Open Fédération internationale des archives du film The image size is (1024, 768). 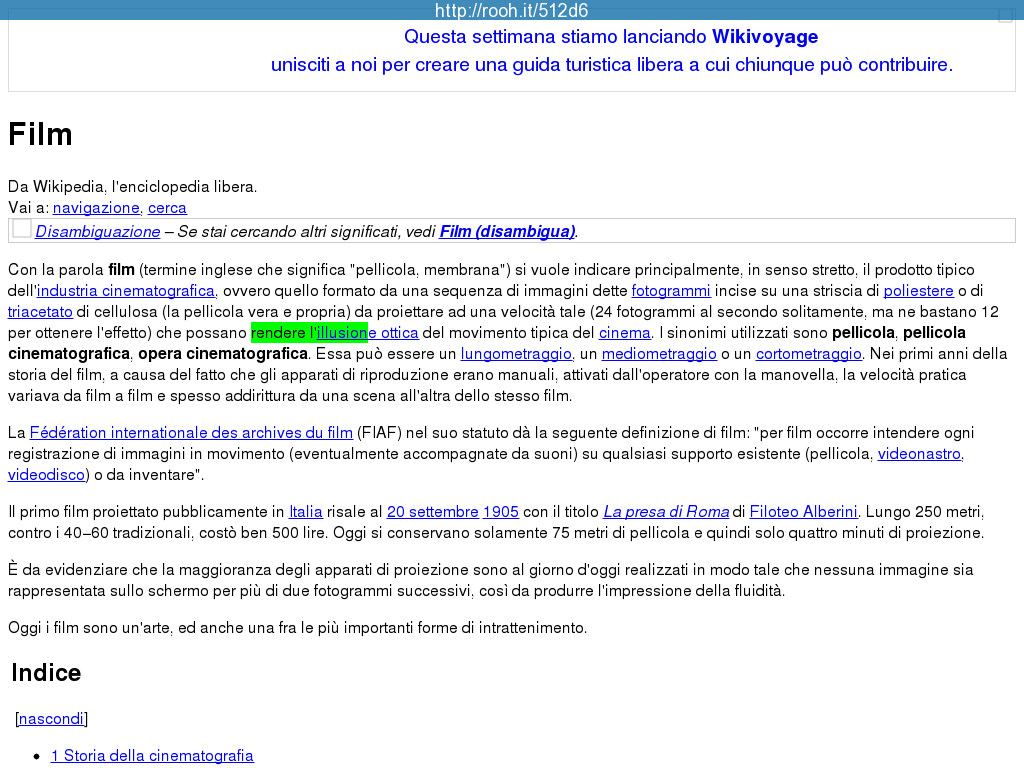pos(191,433)
